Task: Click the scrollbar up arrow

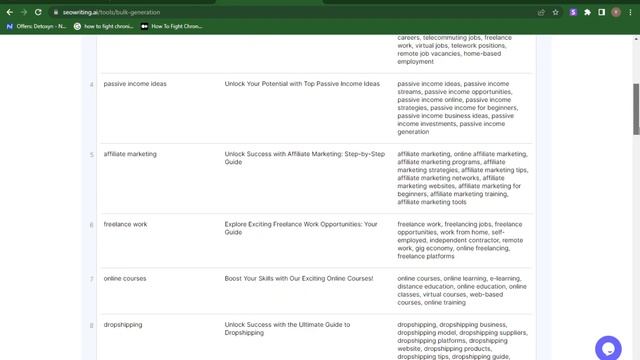Action: (x=636, y=39)
